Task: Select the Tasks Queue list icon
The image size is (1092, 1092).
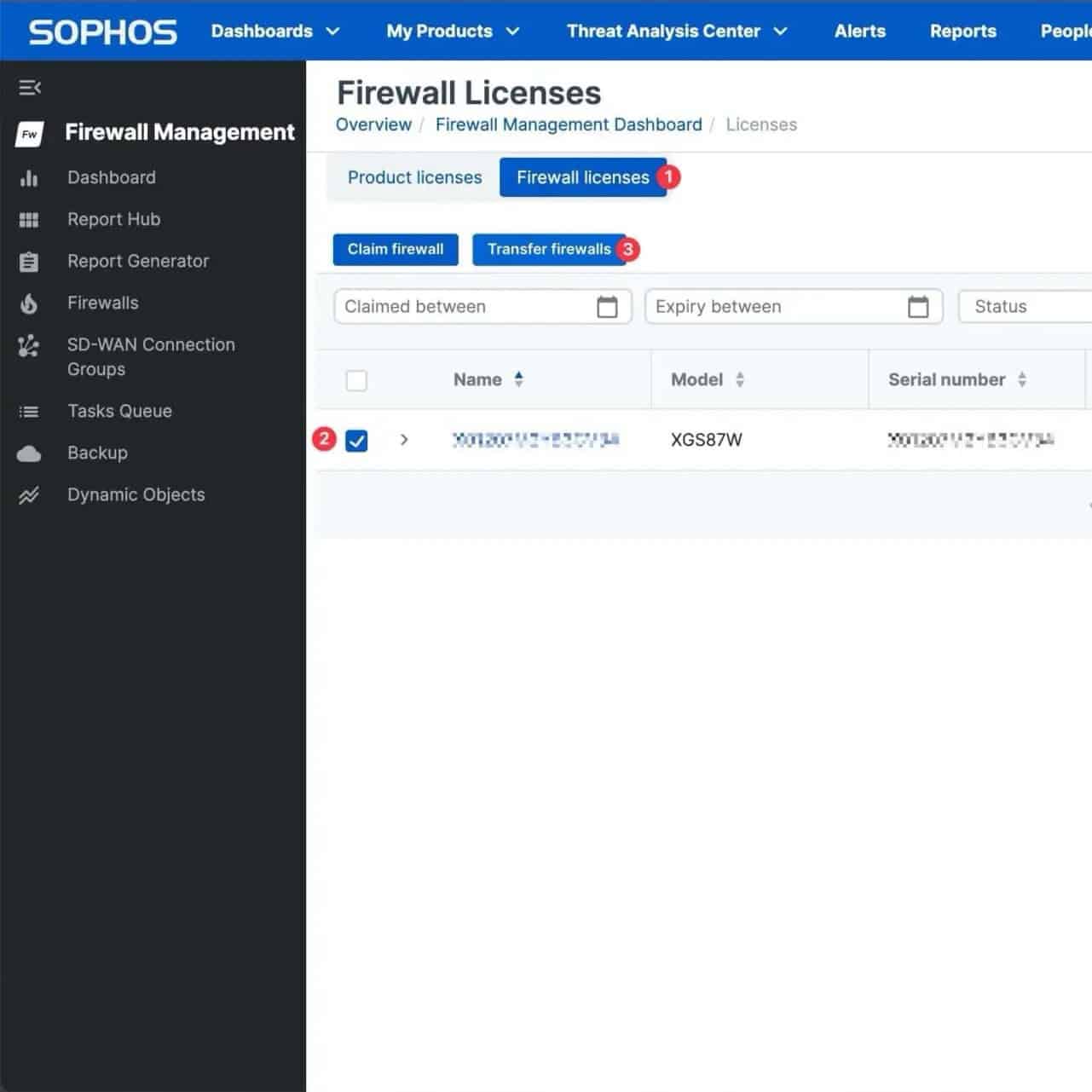Action: [28, 411]
